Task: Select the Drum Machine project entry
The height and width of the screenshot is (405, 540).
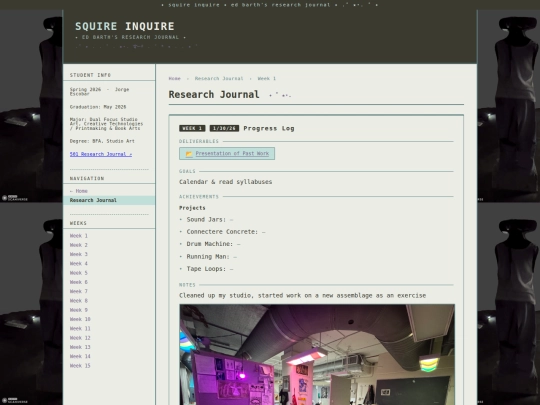Action: (213, 244)
